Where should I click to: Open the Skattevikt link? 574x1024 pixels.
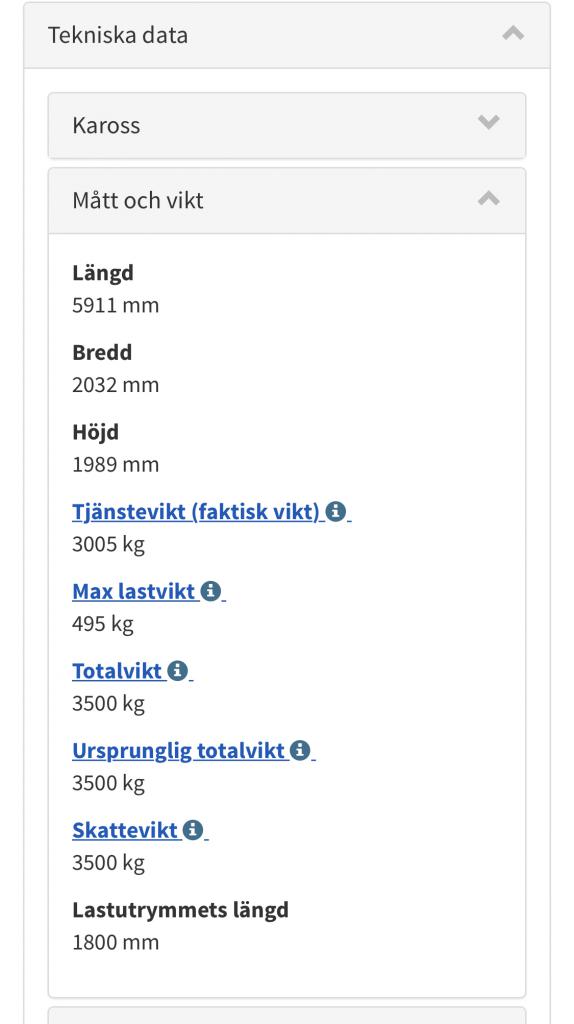coord(125,831)
